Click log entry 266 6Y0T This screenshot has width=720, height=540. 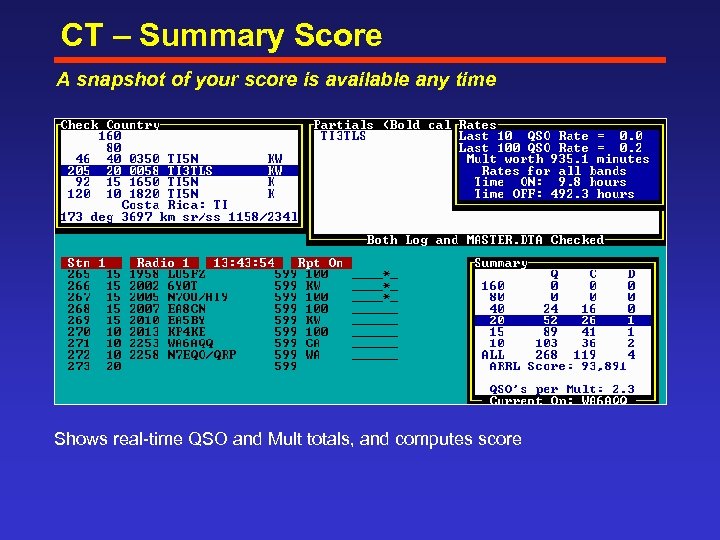click(x=232, y=286)
